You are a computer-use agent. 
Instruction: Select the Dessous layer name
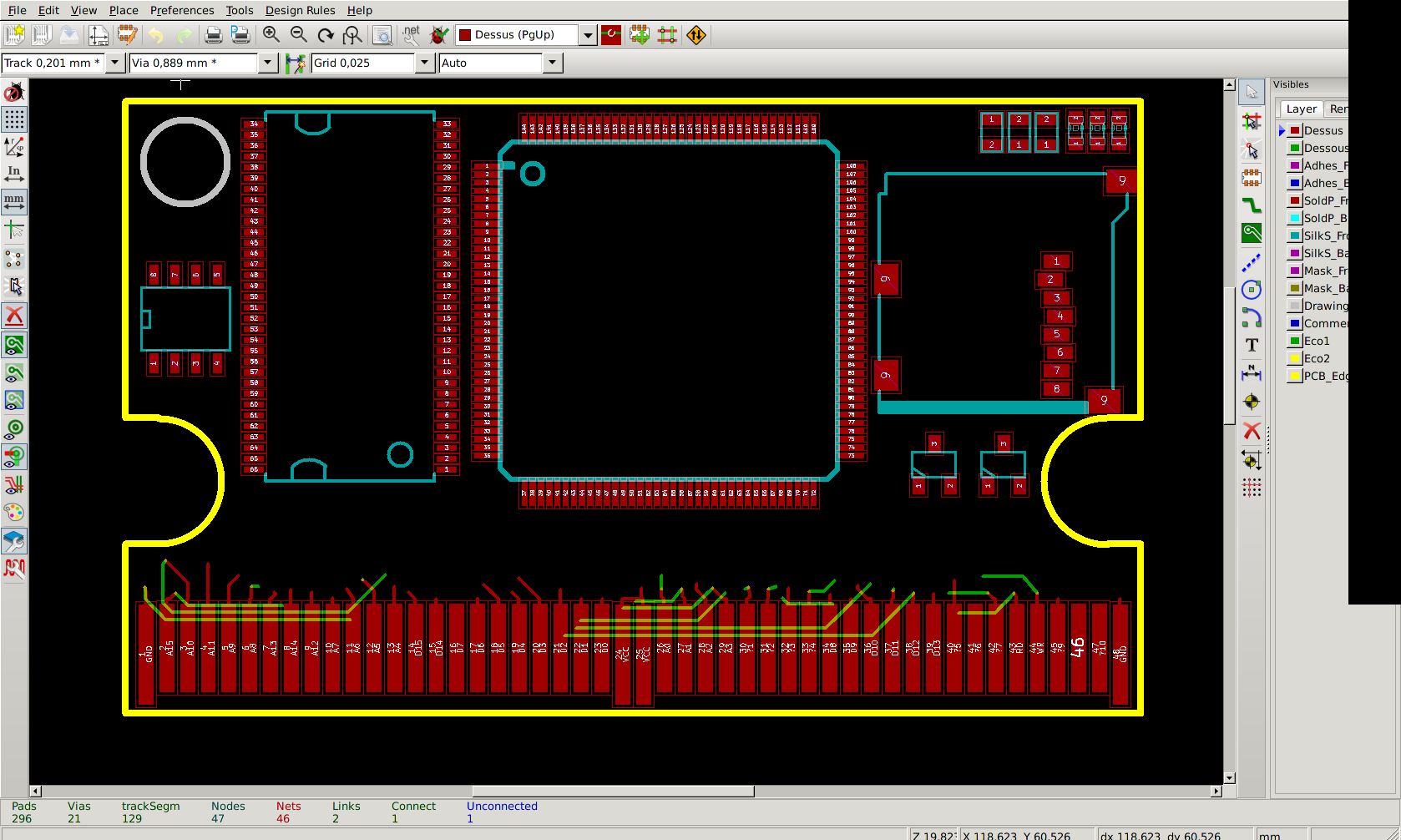coord(1325,148)
